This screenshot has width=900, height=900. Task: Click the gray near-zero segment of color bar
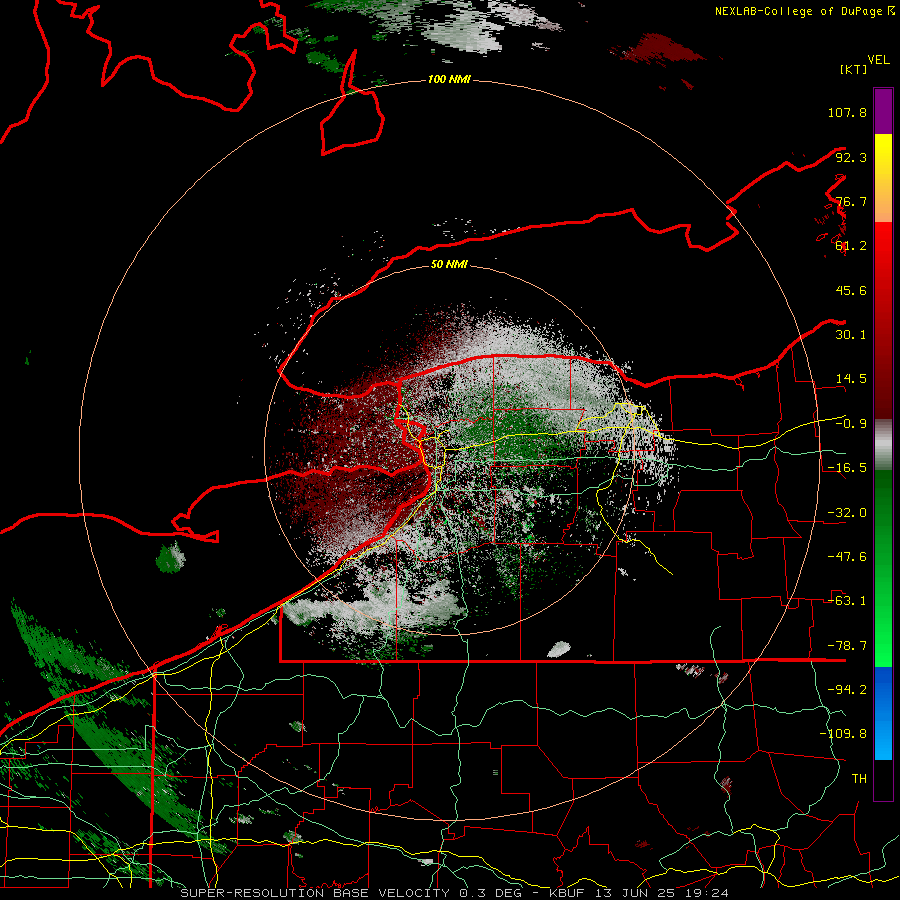[883, 445]
